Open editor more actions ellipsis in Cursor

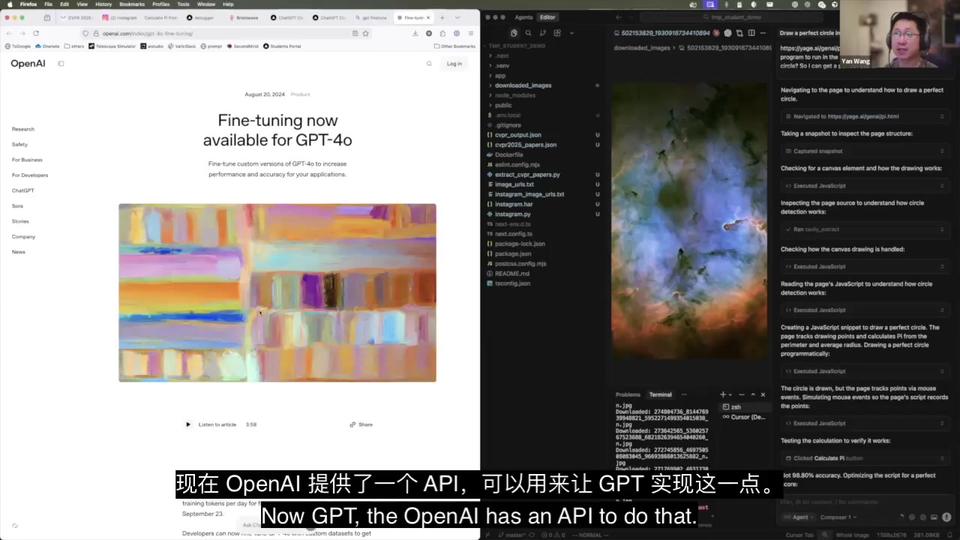pos(763,33)
